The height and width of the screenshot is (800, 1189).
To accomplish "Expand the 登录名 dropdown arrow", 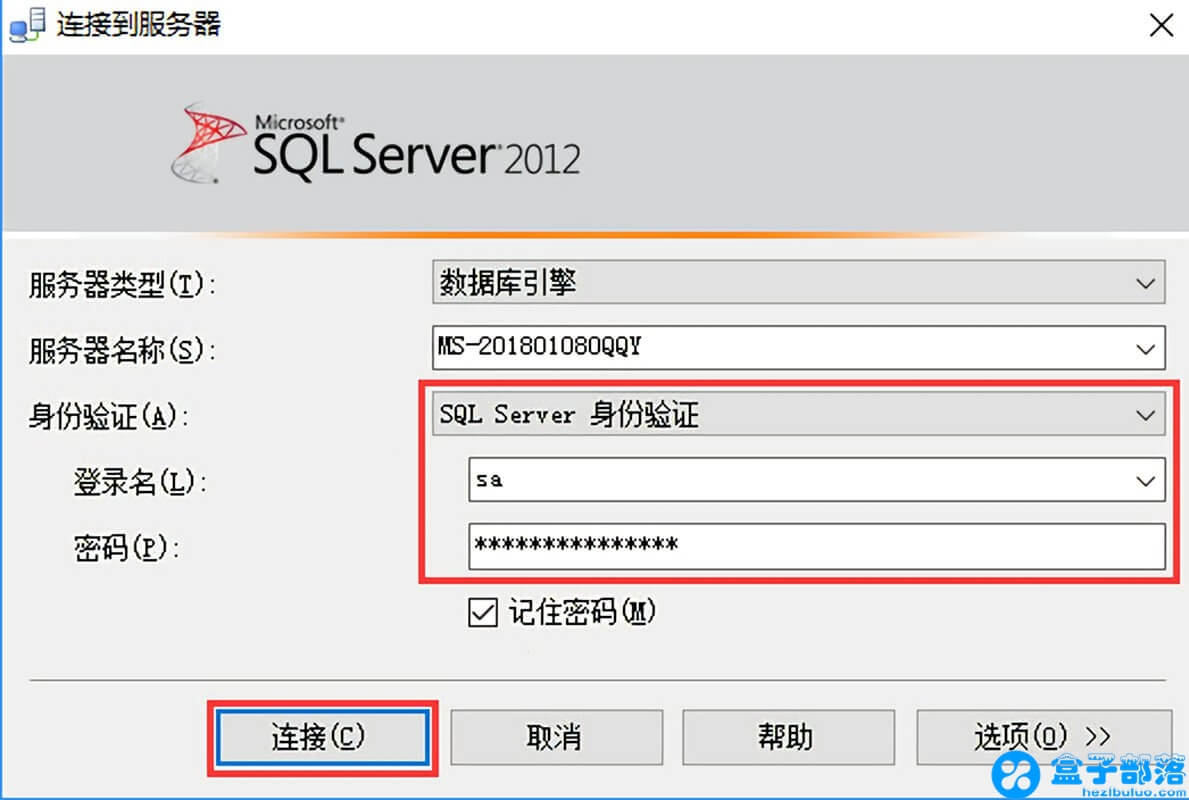I will tap(1146, 479).
